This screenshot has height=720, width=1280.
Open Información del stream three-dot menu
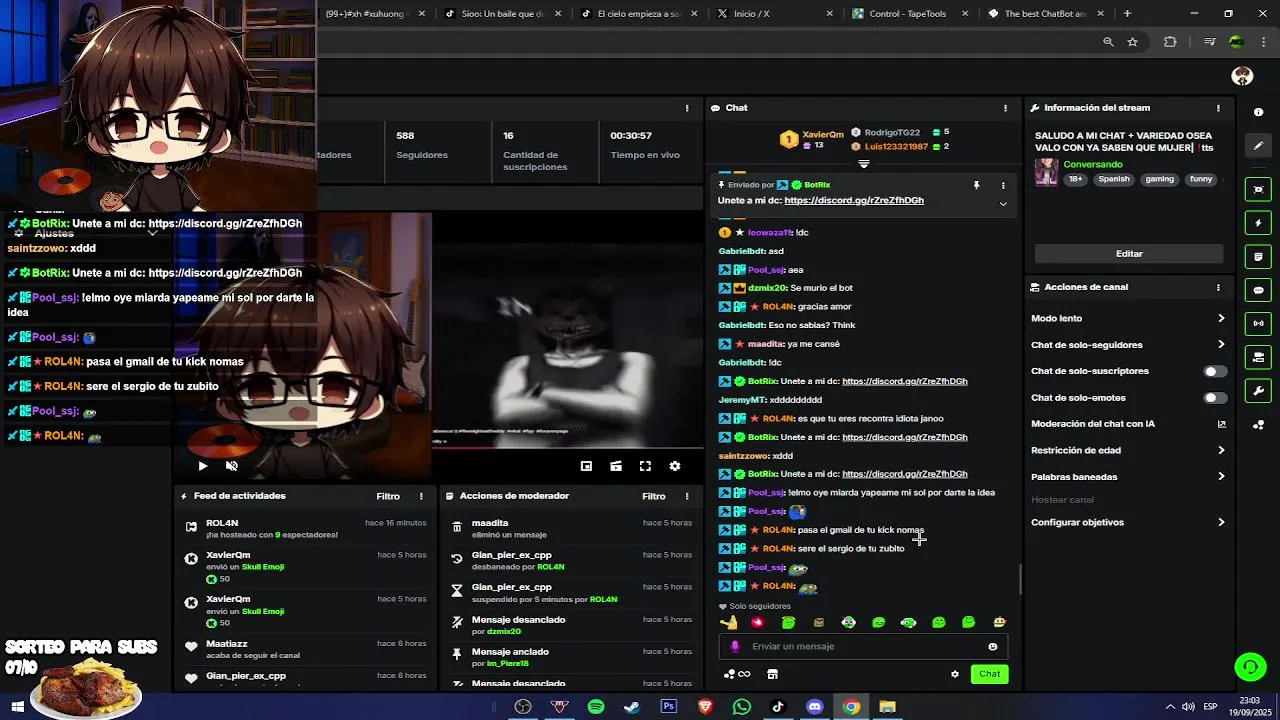pyautogui.click(x=1218, y=108)
